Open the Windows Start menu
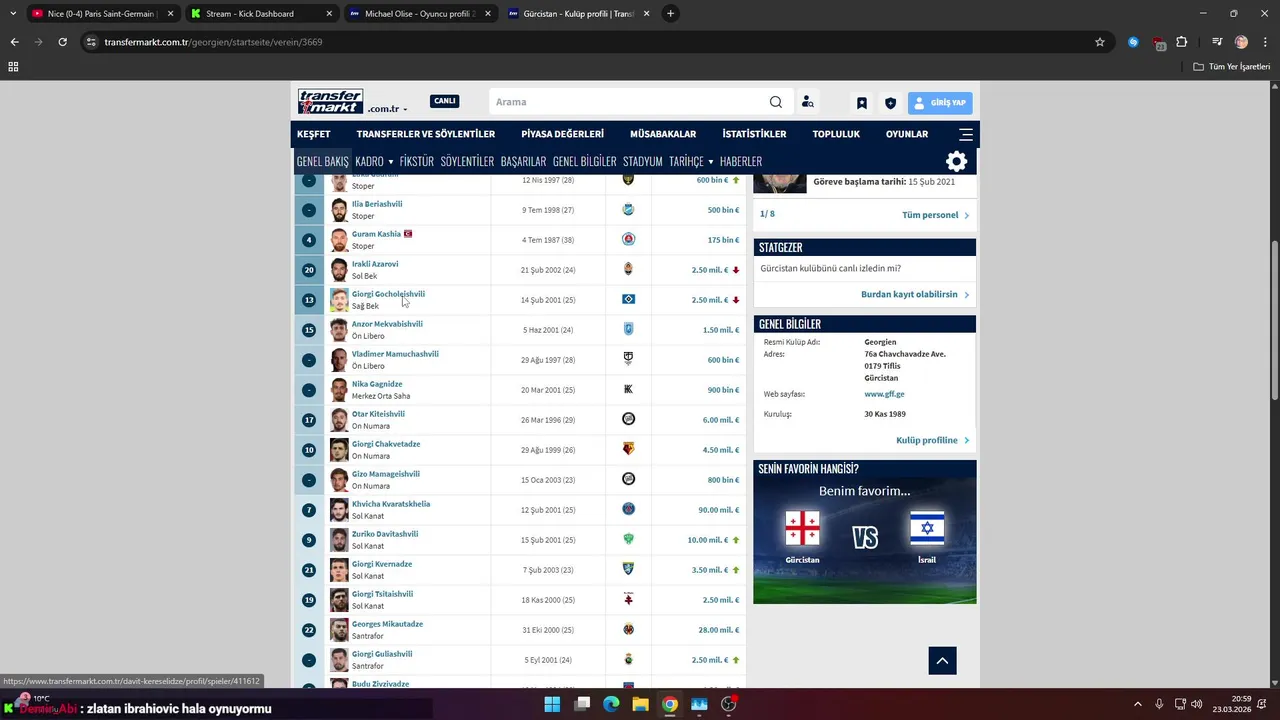Viewport: 1280px width, 720px height. [x=552, y=704]
